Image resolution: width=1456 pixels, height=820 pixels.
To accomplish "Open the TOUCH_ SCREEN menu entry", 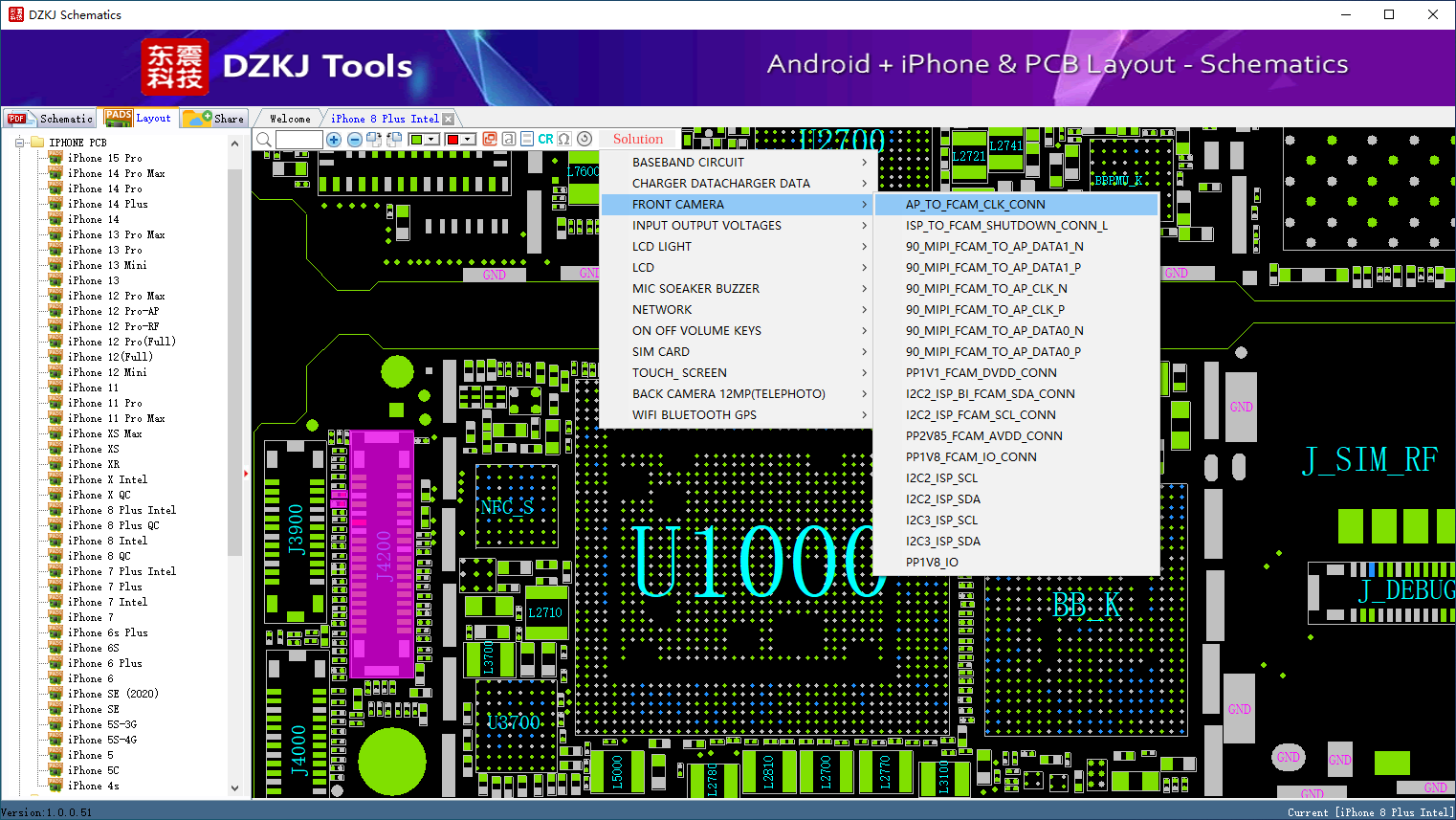I will [x=737, y=373].
